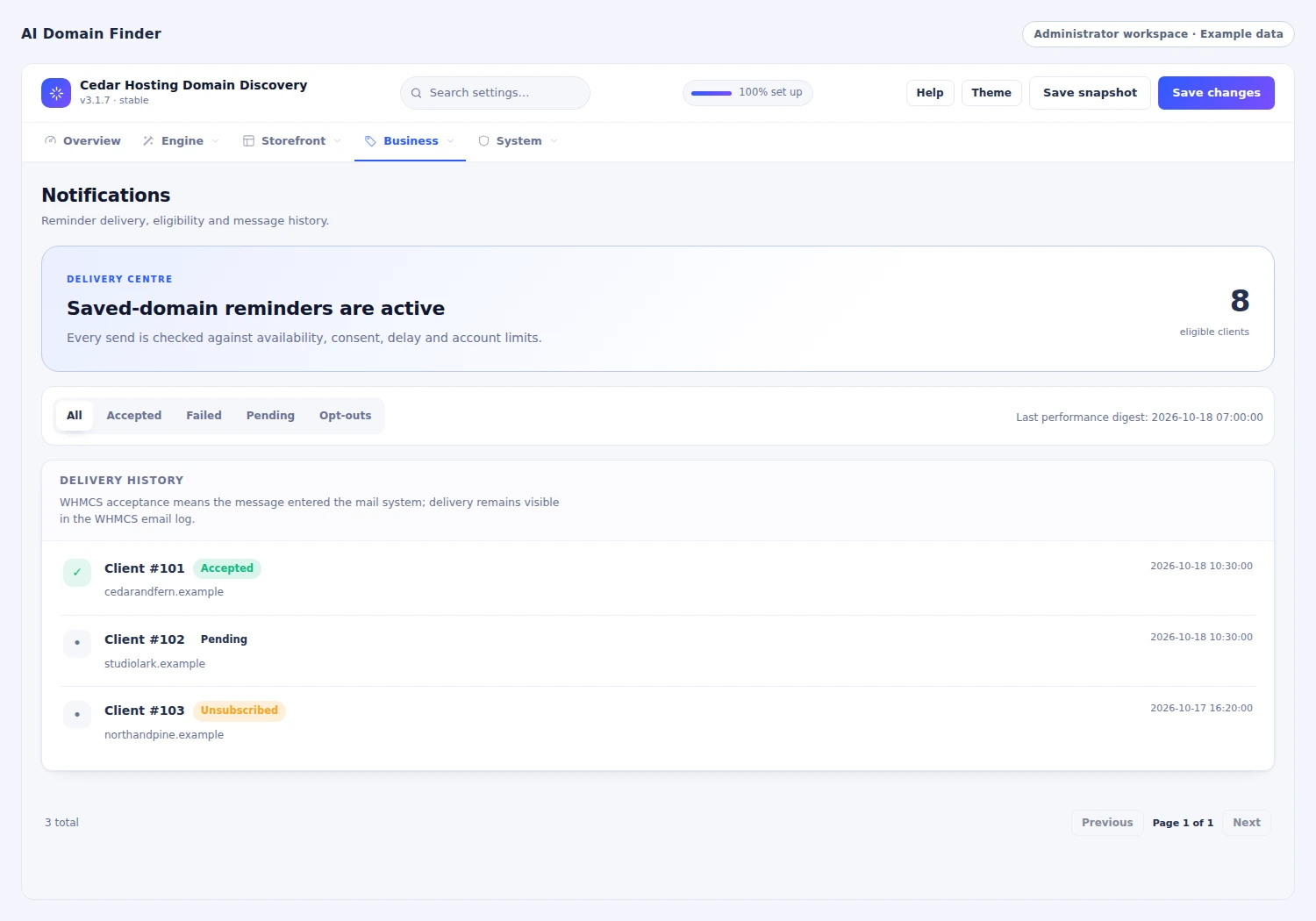
Task: Select studiolark.example domain text
Action: pos(154,664)
